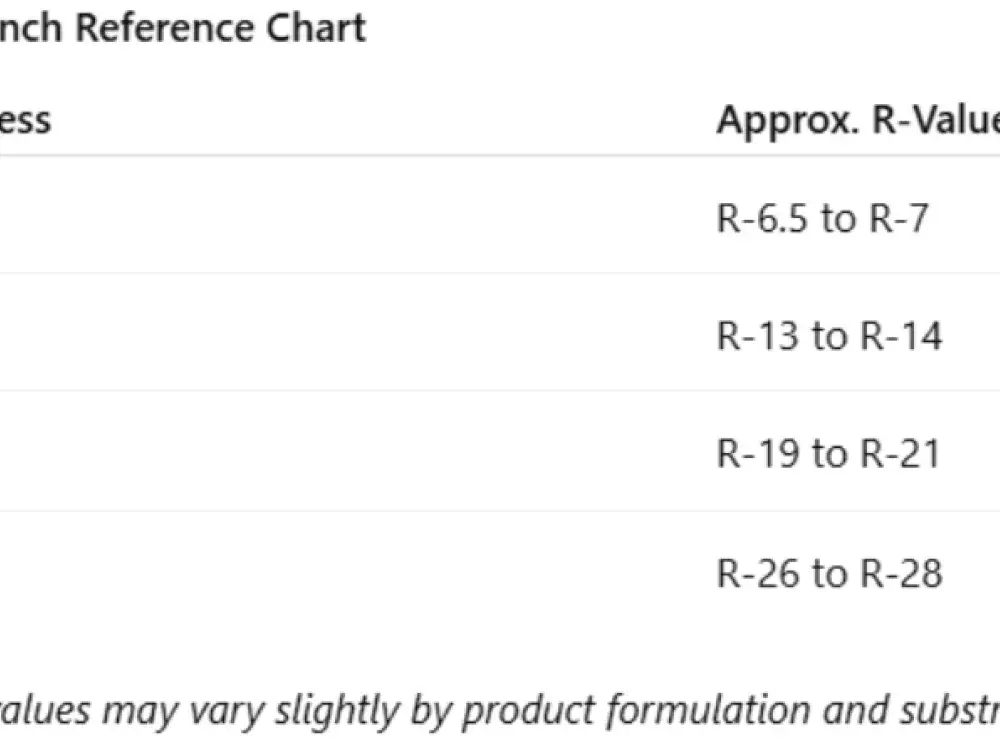This screenshot has width=1000, height=750.
Task: Select the "Approx. R-Value" column header
Action: coord(858,120)
